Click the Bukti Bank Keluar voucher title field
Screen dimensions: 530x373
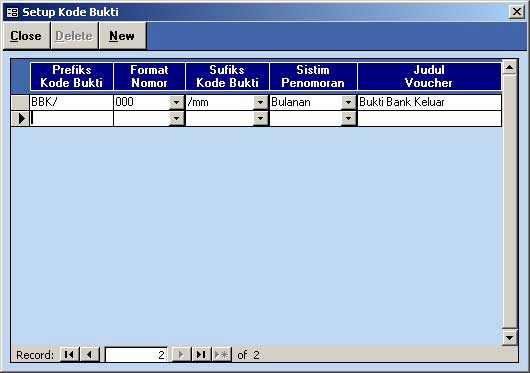coord(429,102)
